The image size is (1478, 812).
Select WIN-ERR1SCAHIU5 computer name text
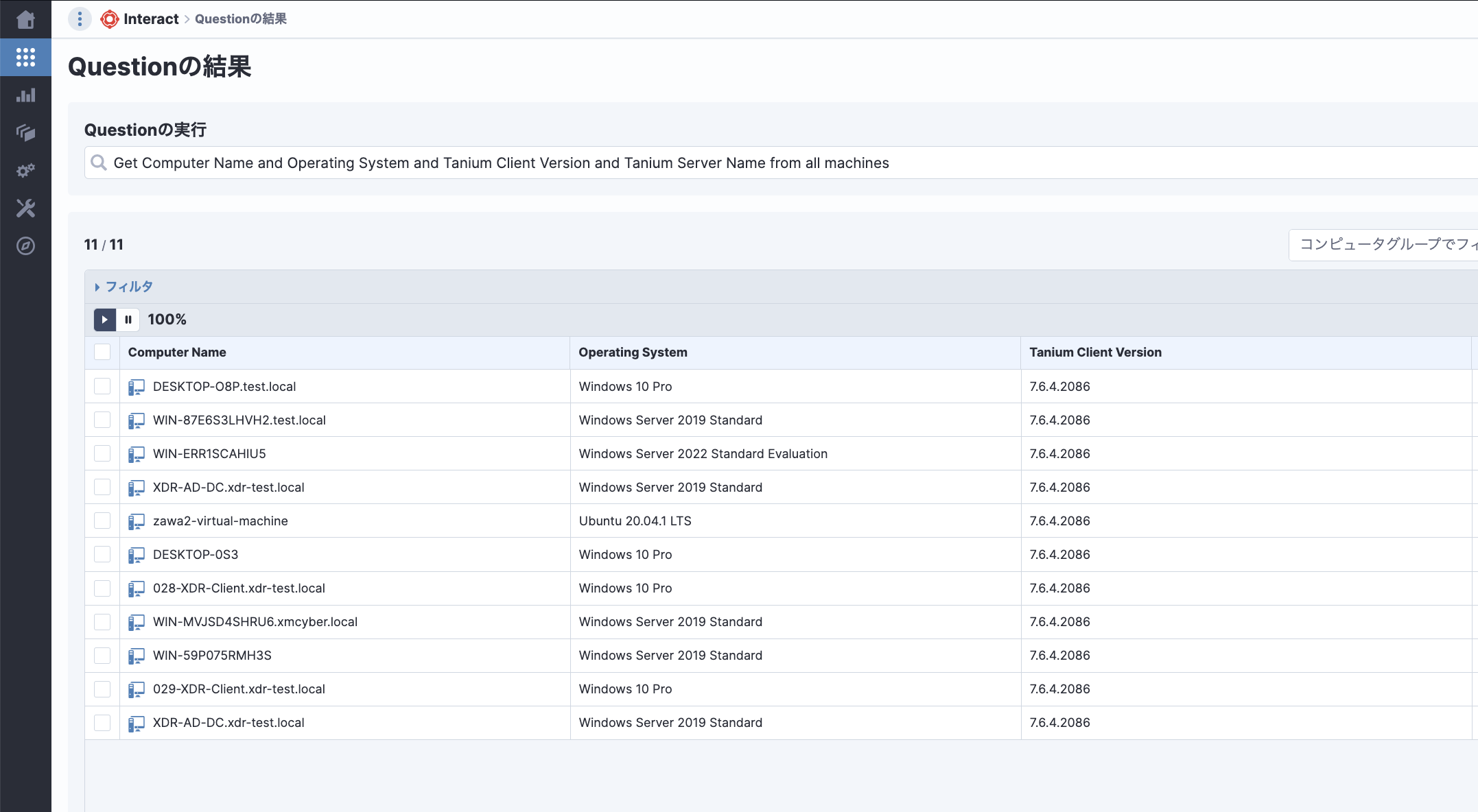pos(209,454)
